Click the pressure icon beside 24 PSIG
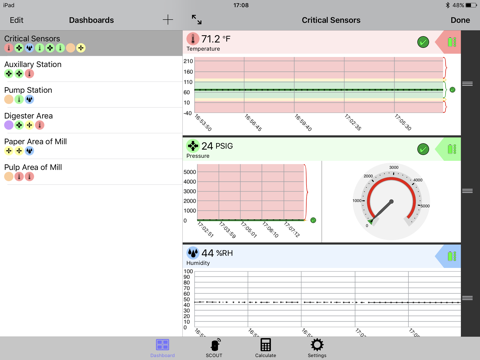 [193, 146]
